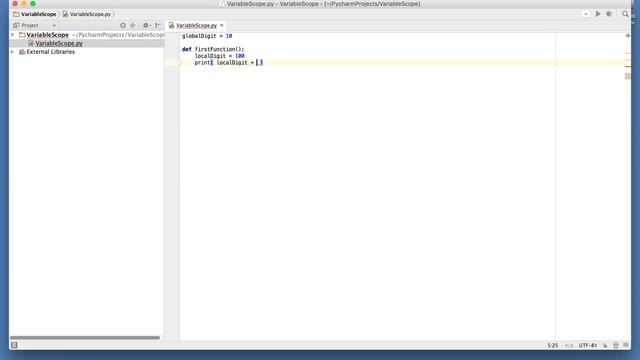Viewport: 640px width, 360px height.
Task: Open Project panel settings gear
Action: point(146,25)
